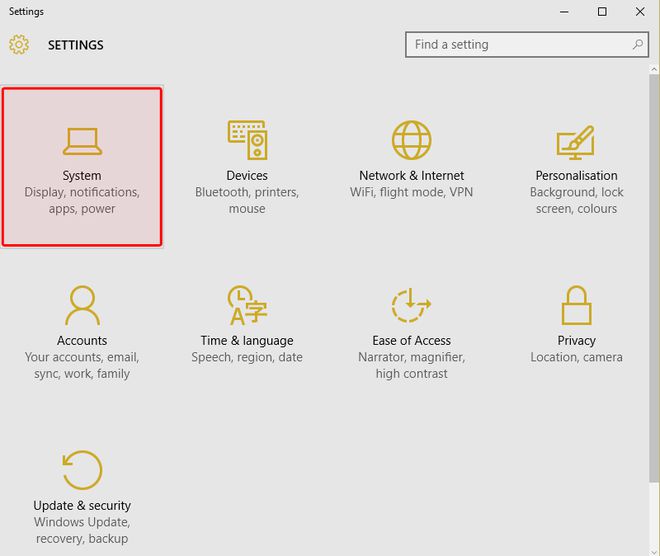Click 'Location, camera' description
Screen dimensions: 660x556
(x=577, y=357)
